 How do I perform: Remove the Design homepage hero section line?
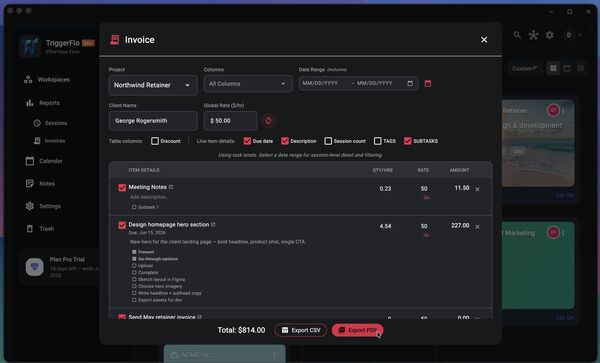[x=477, y=227]
